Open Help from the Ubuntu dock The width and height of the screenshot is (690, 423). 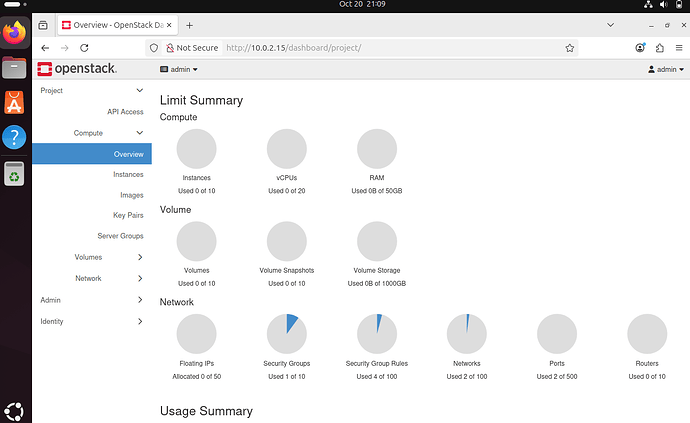click(14, 137)
